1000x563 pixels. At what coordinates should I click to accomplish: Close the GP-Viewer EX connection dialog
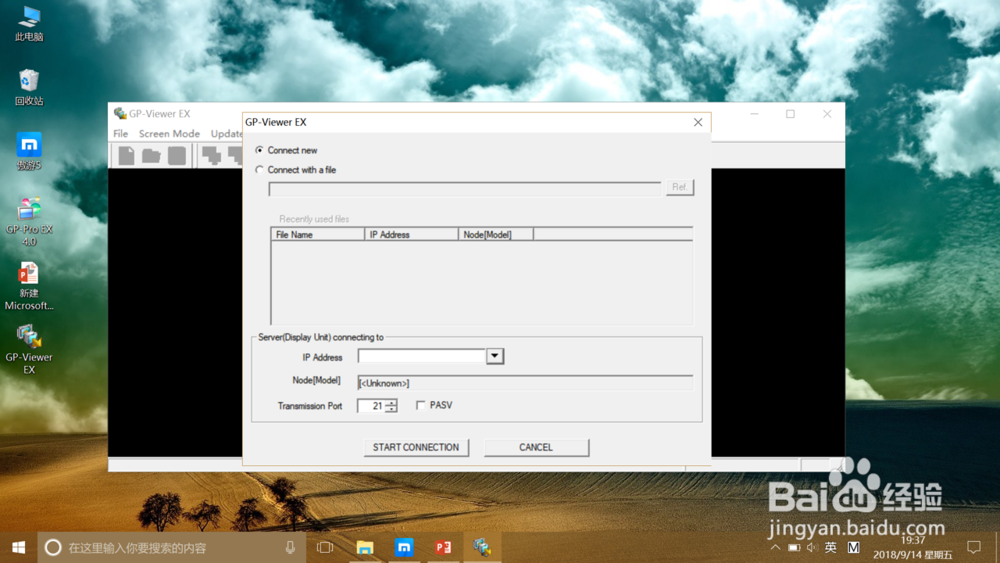tap(698, 122)
